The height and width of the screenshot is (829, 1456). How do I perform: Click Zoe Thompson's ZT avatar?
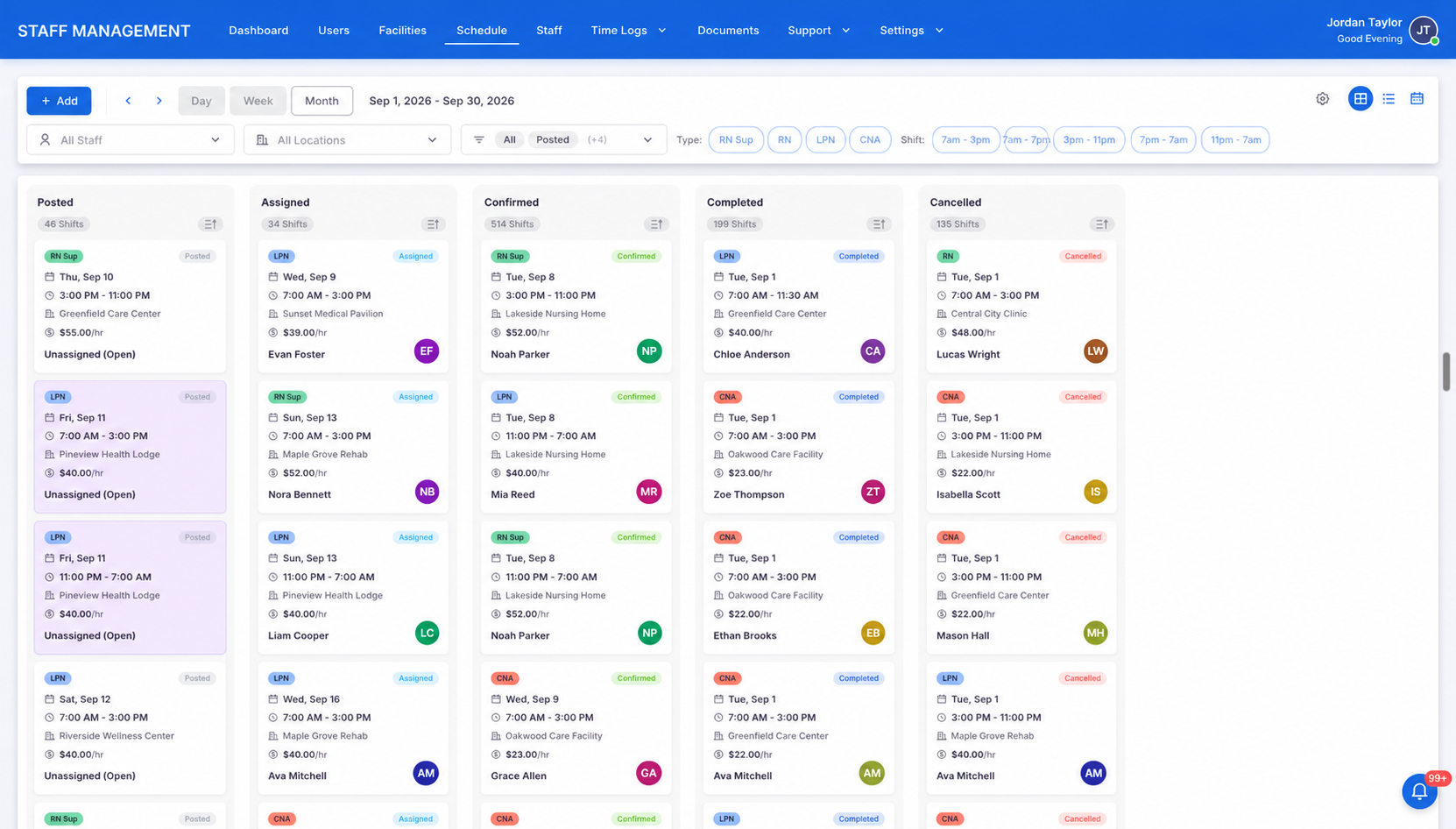pos(873,492)
